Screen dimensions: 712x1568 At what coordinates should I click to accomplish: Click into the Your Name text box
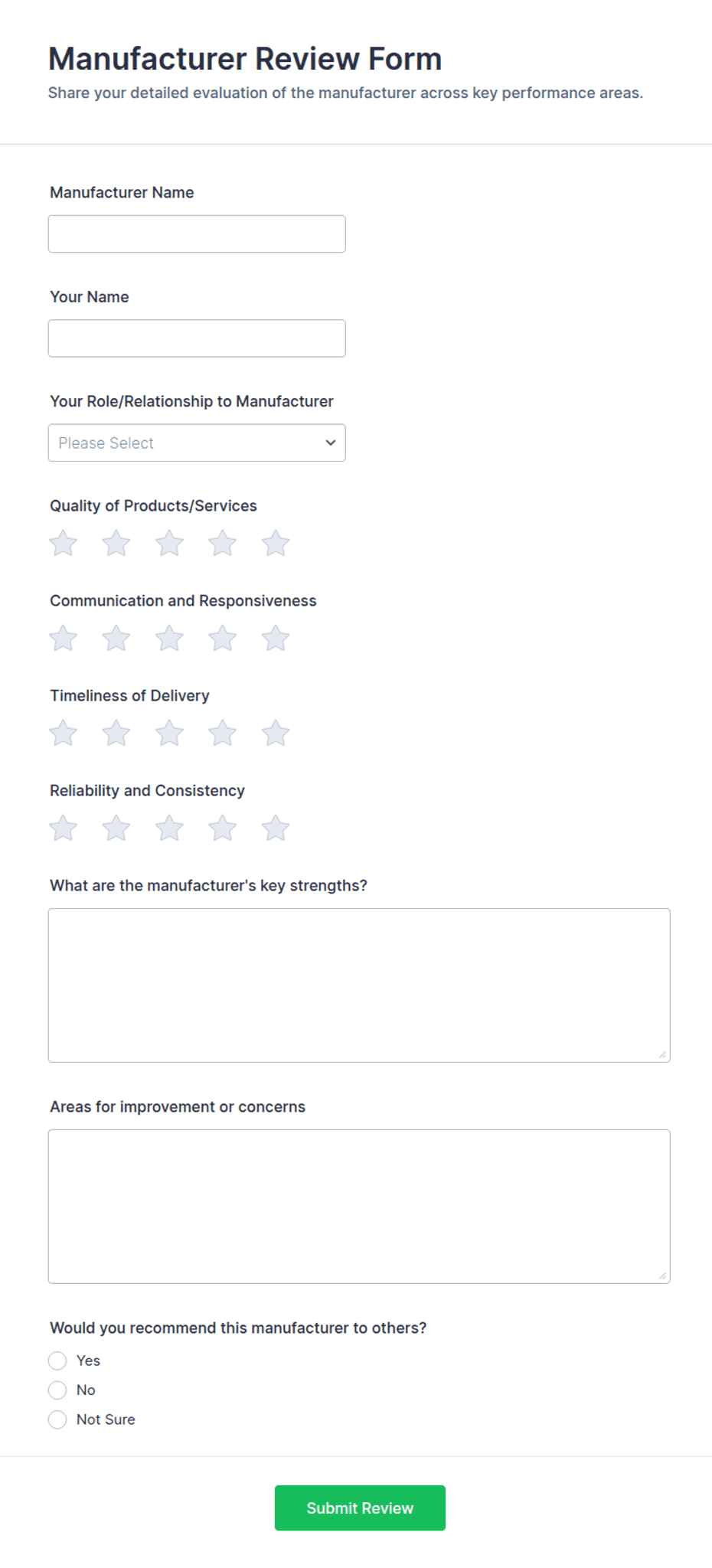[x=197, y=338]
